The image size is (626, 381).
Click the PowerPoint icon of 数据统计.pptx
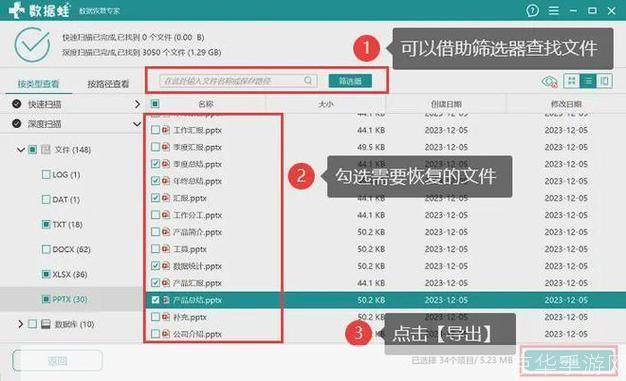click(166, 266)
